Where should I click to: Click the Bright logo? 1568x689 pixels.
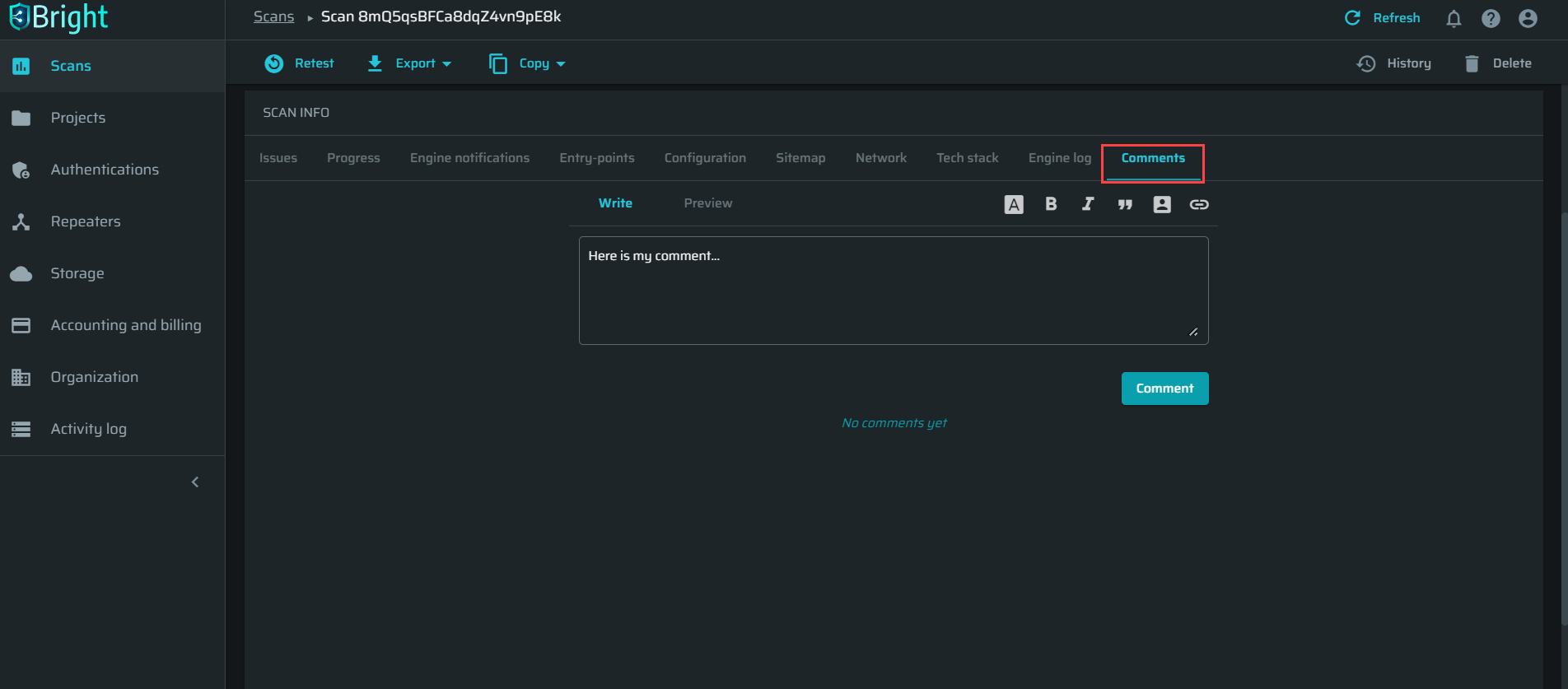[58, 17]
